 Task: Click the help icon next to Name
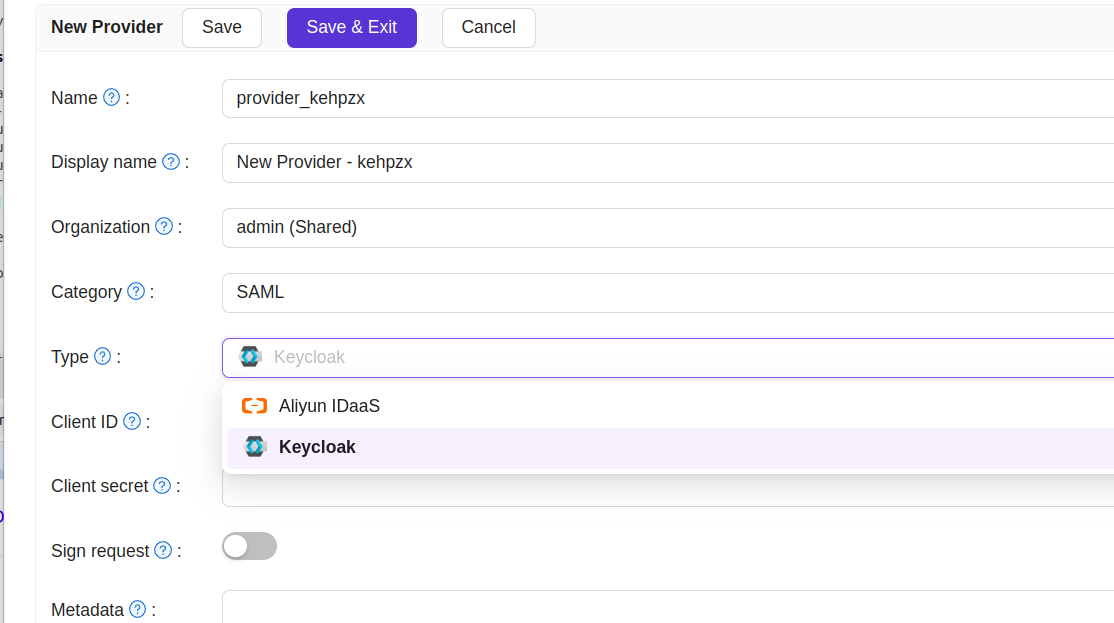112,97
